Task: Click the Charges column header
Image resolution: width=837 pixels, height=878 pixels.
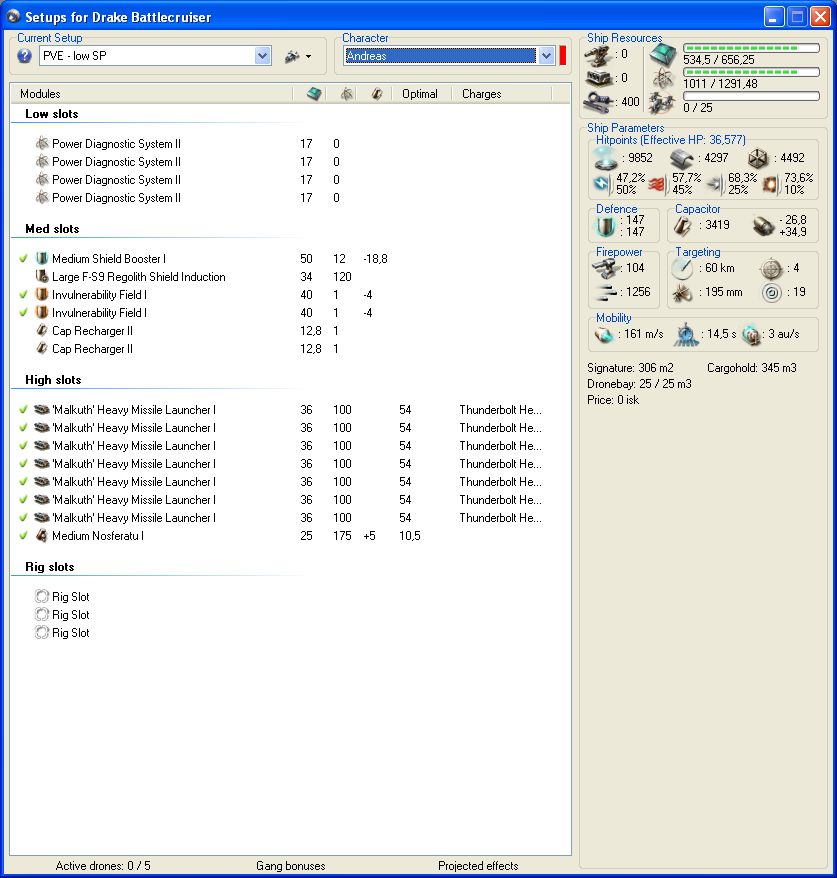Action: pos(481,94)
